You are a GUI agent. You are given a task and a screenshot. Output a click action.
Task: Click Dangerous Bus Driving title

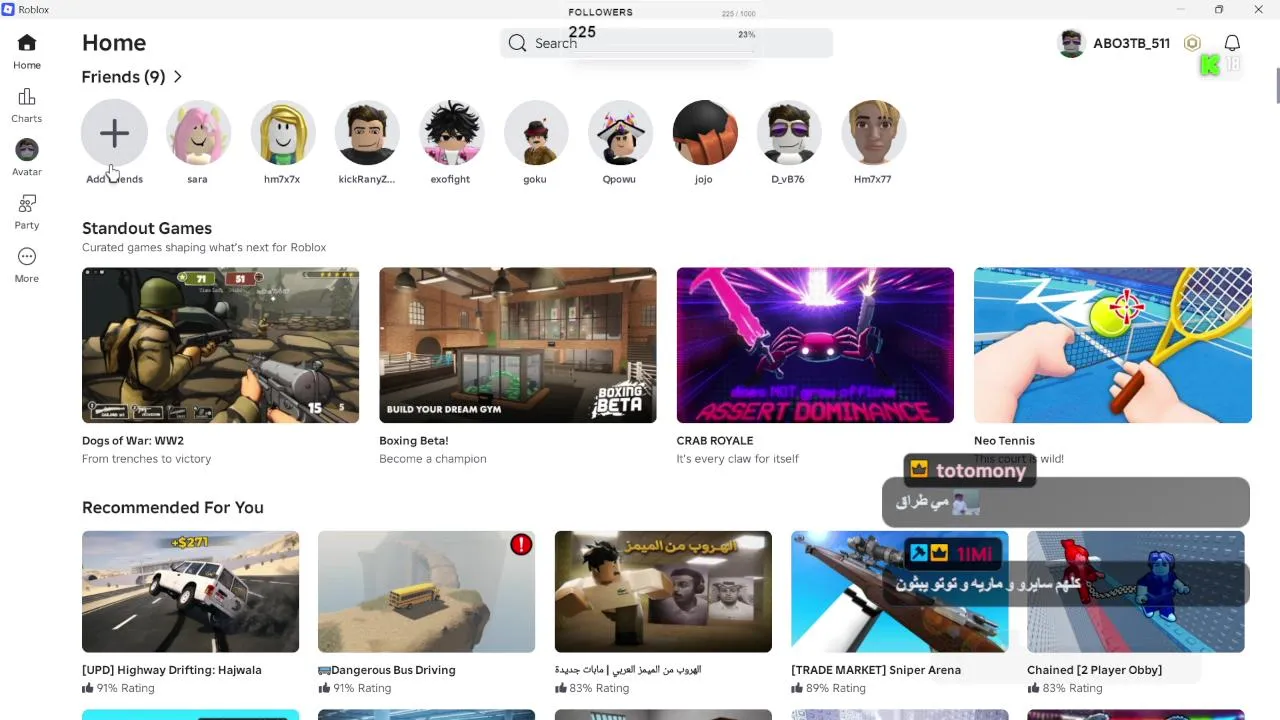point(387,670)
